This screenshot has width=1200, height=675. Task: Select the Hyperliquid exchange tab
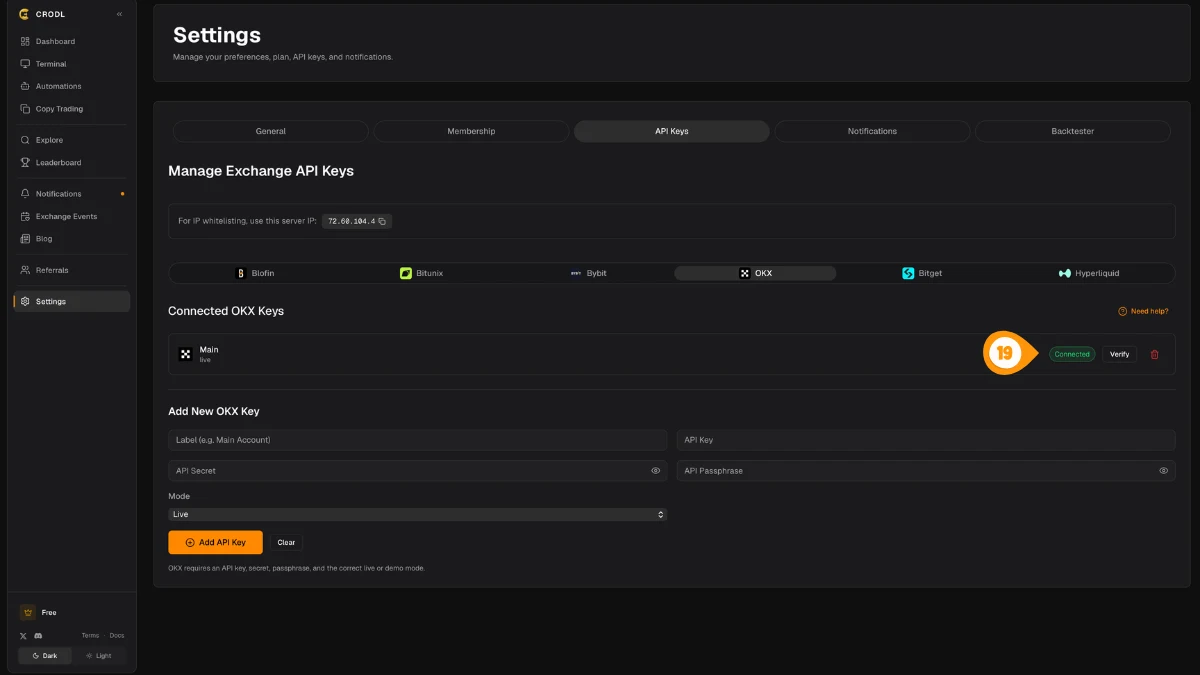tap(1089, 273)
